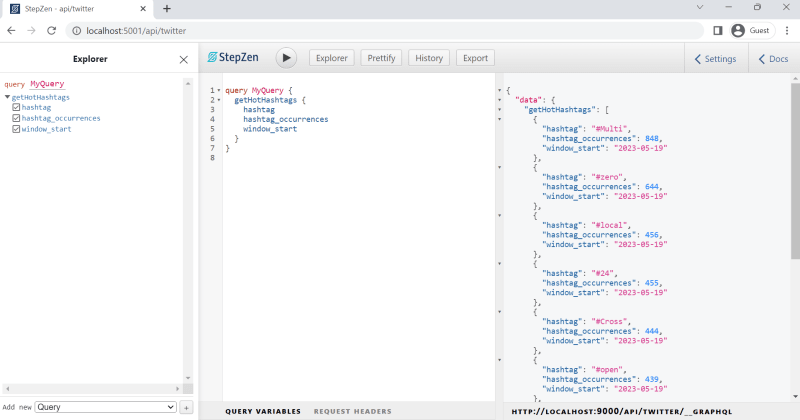Add new operation with plus button
The width and height of the screenshot is (800, 420).
pyautogui.click(x=186, y=407)
